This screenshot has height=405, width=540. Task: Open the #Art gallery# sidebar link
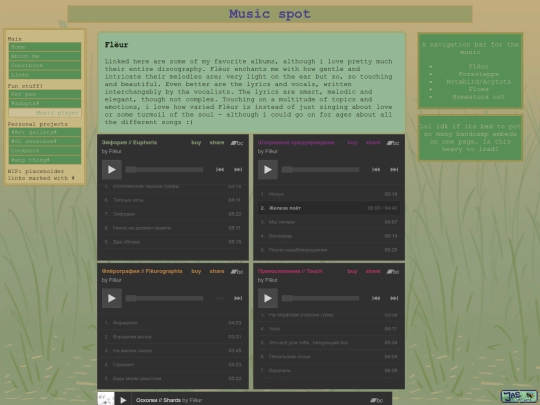click(x=45, y=132)
